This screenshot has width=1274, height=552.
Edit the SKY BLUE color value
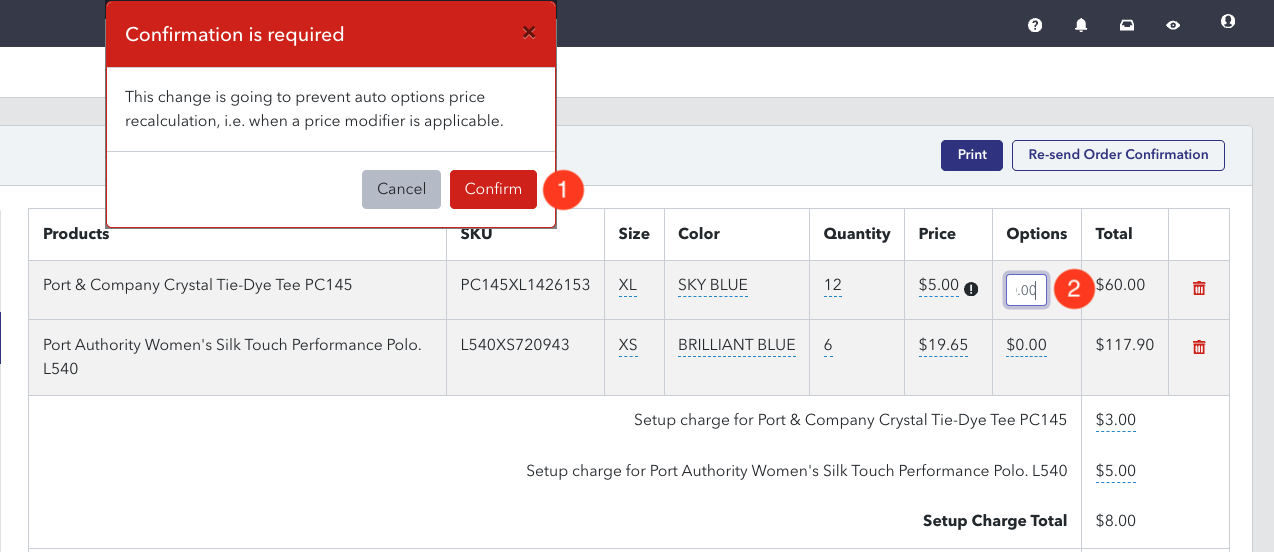tap(713, 286)
